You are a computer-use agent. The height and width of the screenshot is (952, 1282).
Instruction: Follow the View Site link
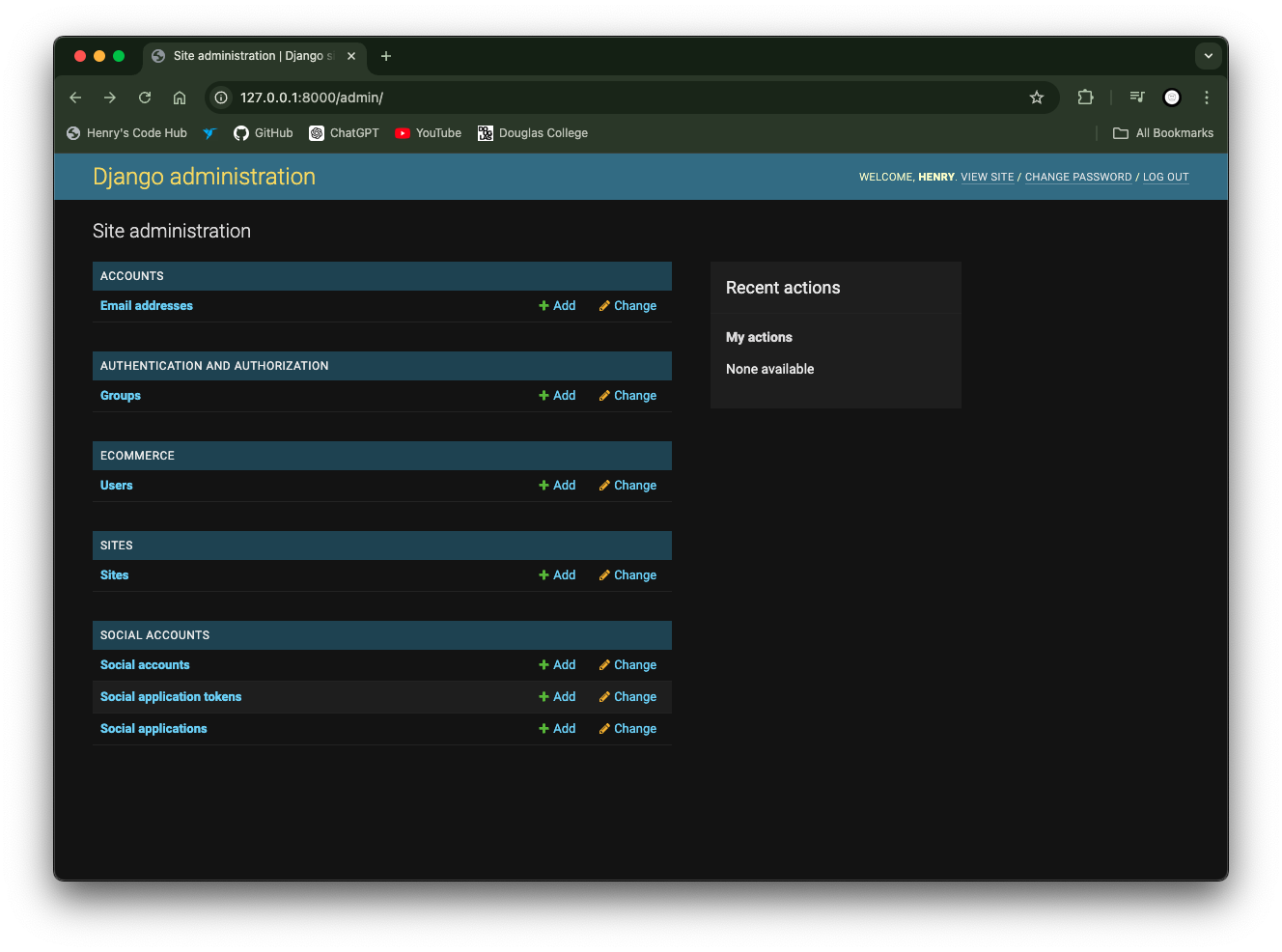pyautogui.click(x=988, y=178)
